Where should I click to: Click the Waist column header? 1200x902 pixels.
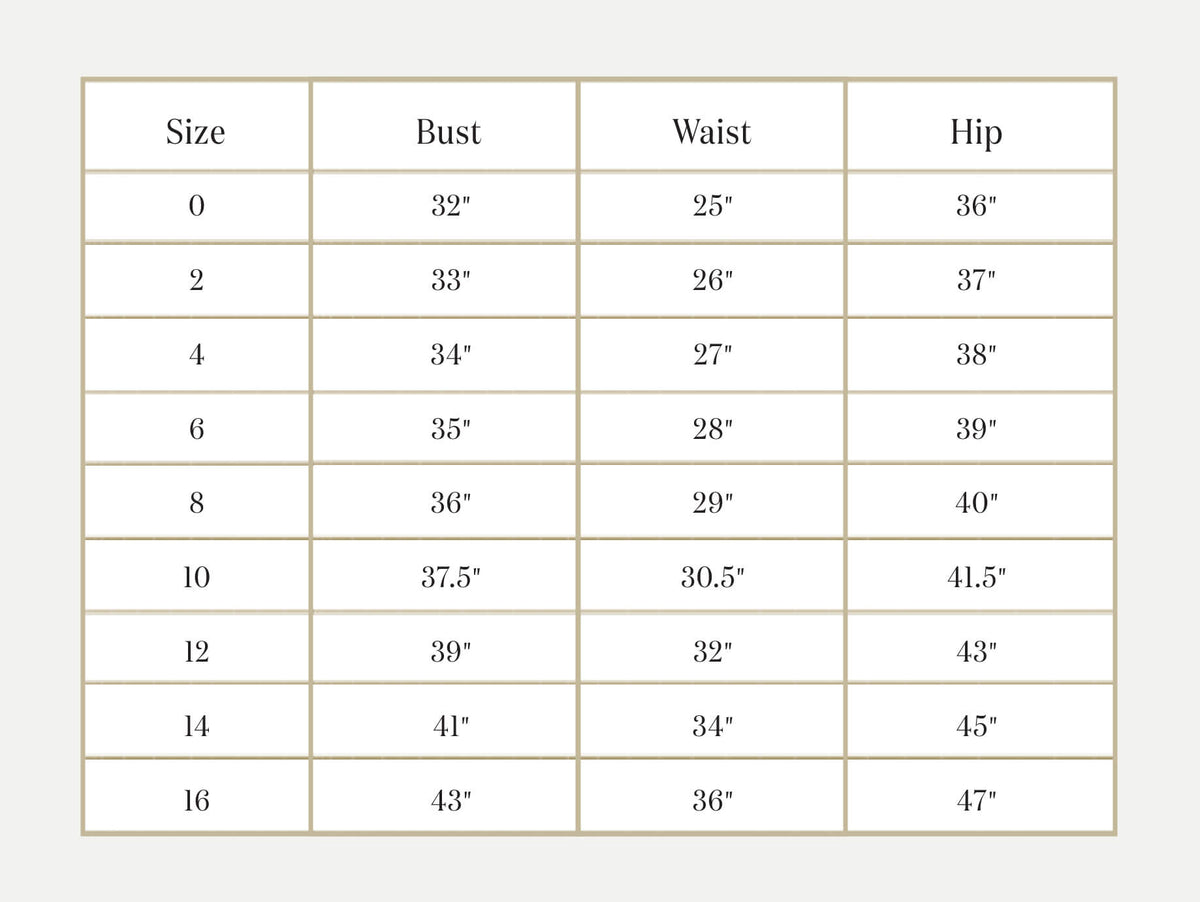click(x=711, y=132)
